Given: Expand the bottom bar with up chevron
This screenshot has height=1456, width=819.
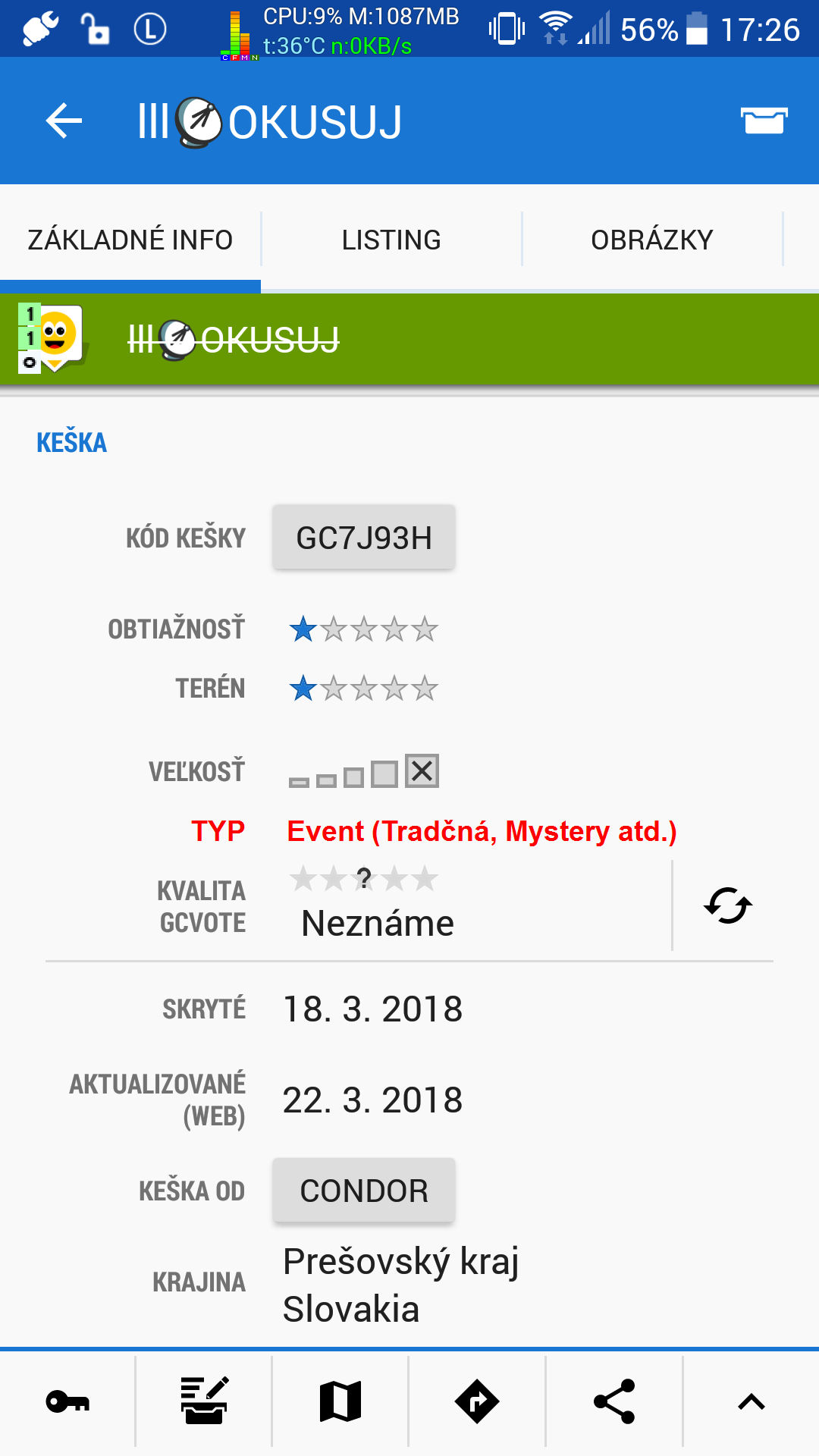Looking at the screenshot, I should (752, 1401).
